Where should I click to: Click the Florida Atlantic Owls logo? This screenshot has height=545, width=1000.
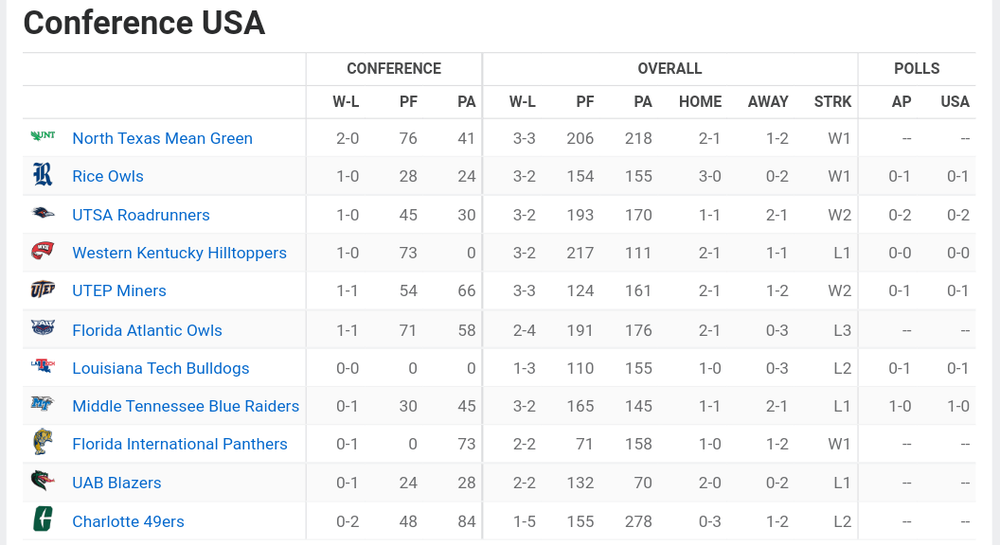click(x=42, y=328)
